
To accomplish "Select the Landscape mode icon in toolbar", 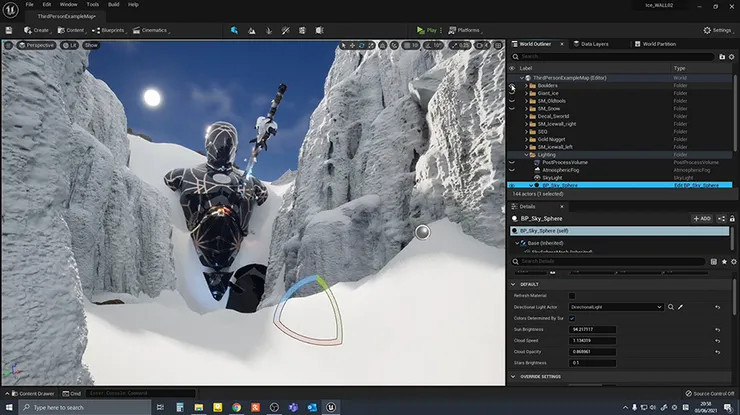I will [252, 30].
